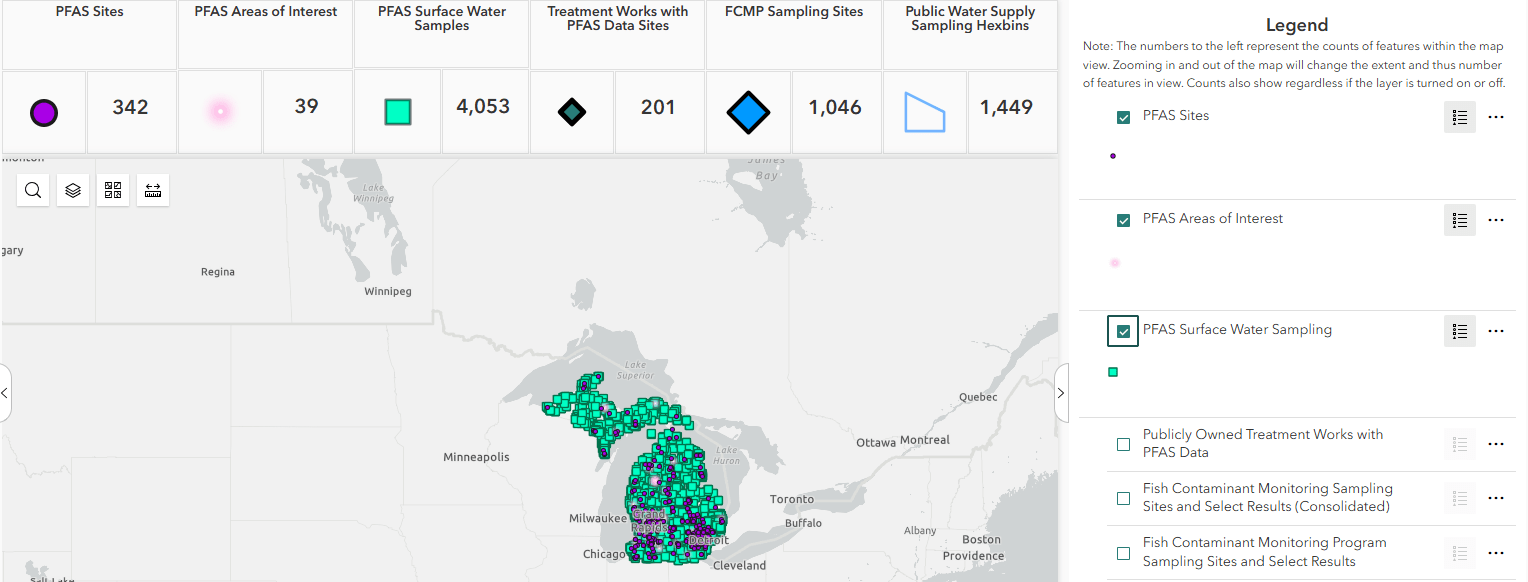Click the Regina label on the map
1528x582 pixels.
218,272
